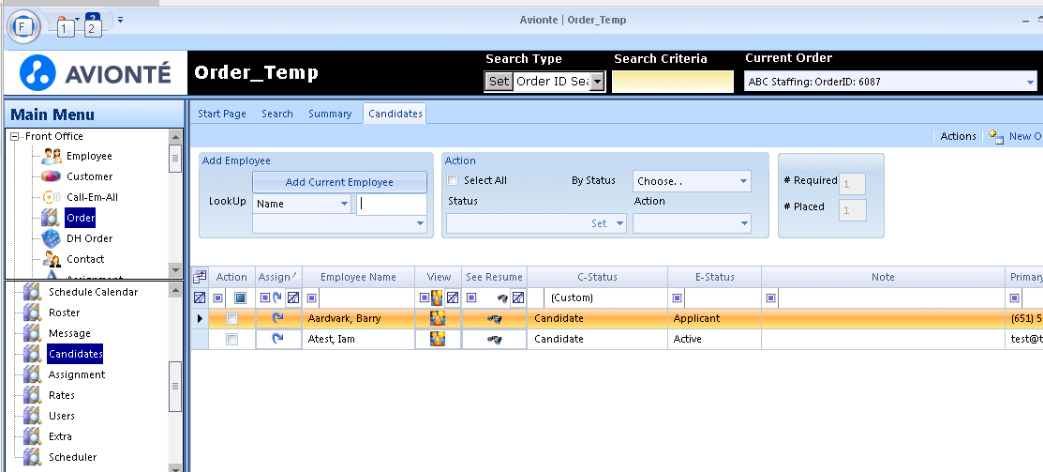Click the Avionté logo
Screen dimensions: 1043x472
pos(95,73)
